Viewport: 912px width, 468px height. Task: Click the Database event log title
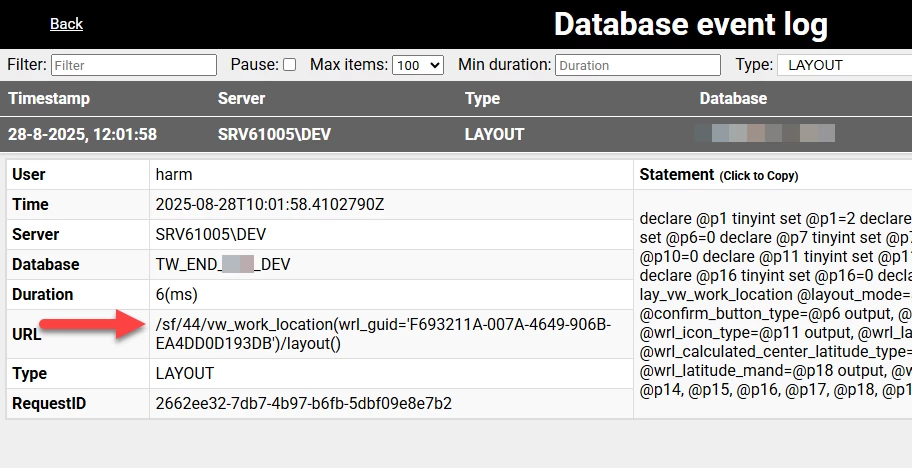tap(690, 24)
